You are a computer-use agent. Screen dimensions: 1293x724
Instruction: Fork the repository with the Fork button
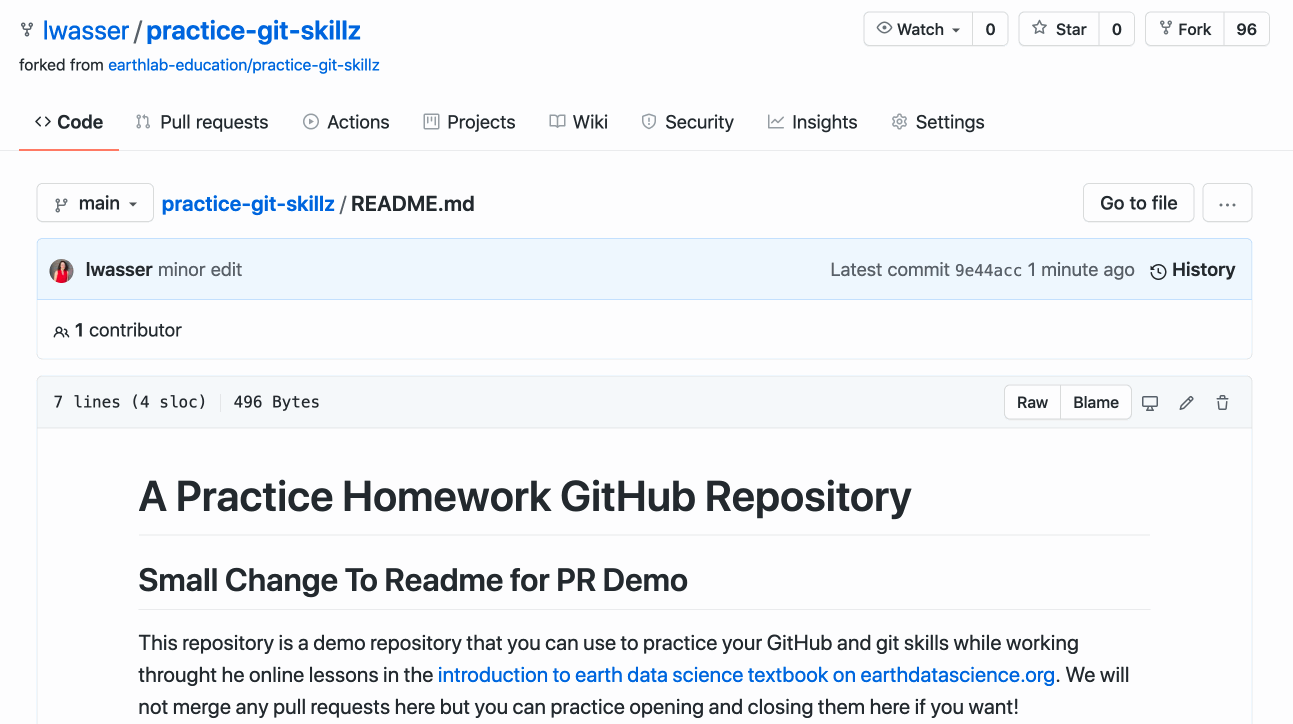click(x=1184, y=29)
